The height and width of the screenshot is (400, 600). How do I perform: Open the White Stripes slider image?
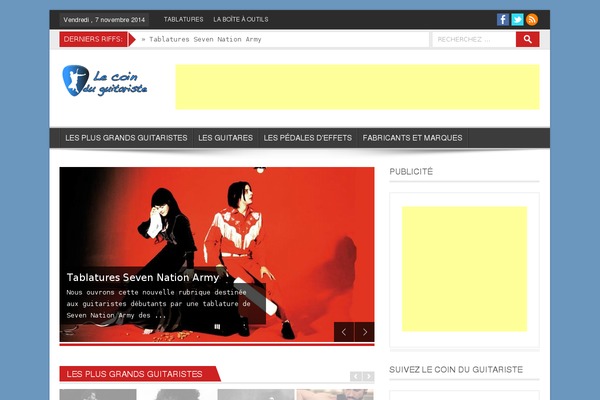point(217,254)
